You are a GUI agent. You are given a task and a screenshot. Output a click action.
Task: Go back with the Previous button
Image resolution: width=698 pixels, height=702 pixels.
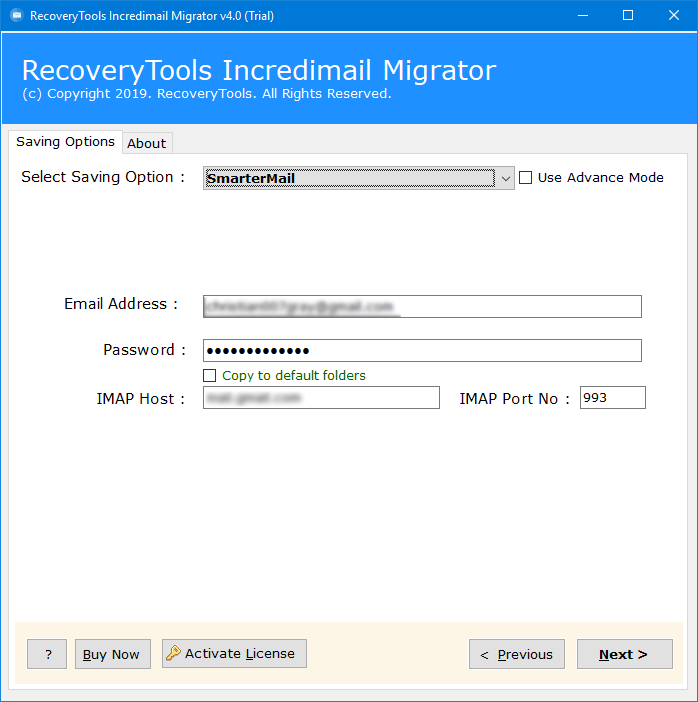[517, 654]
